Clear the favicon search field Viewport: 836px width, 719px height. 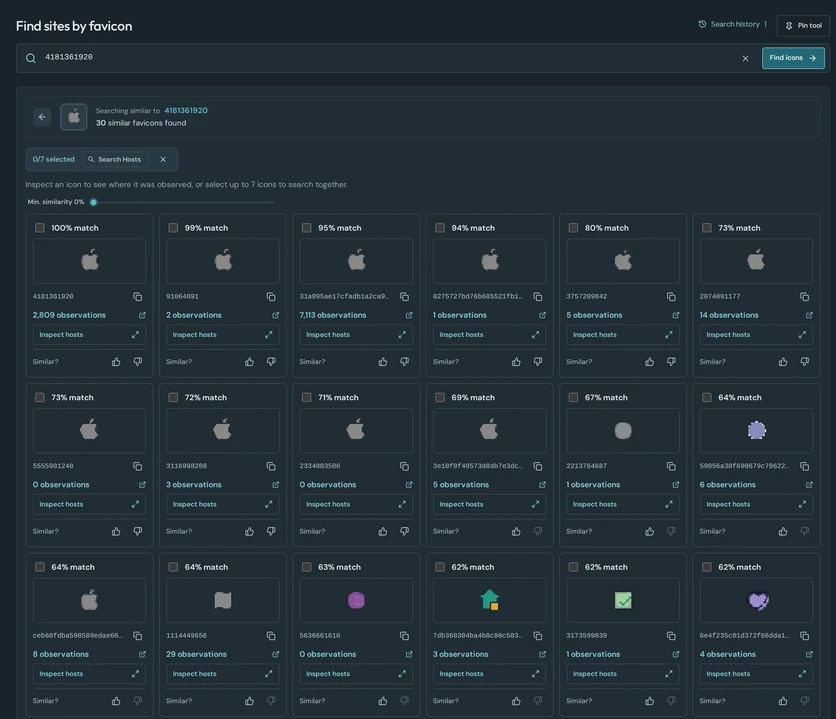[745, 58]
